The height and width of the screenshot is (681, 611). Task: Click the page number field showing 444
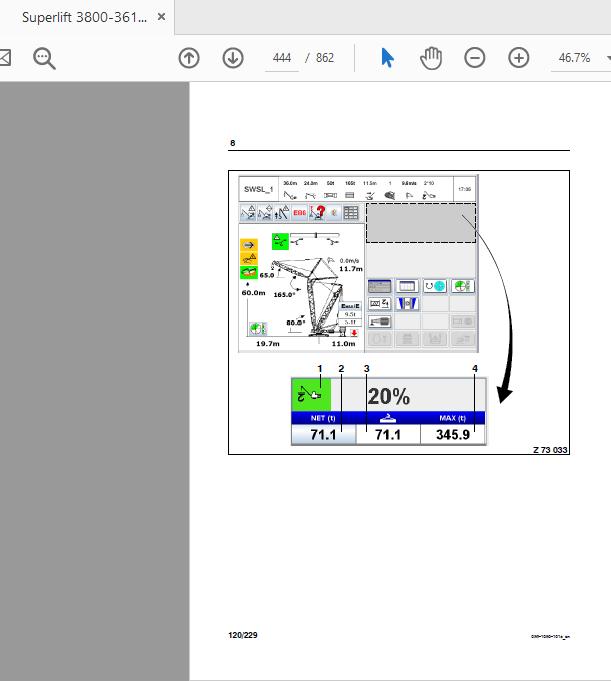282,58
